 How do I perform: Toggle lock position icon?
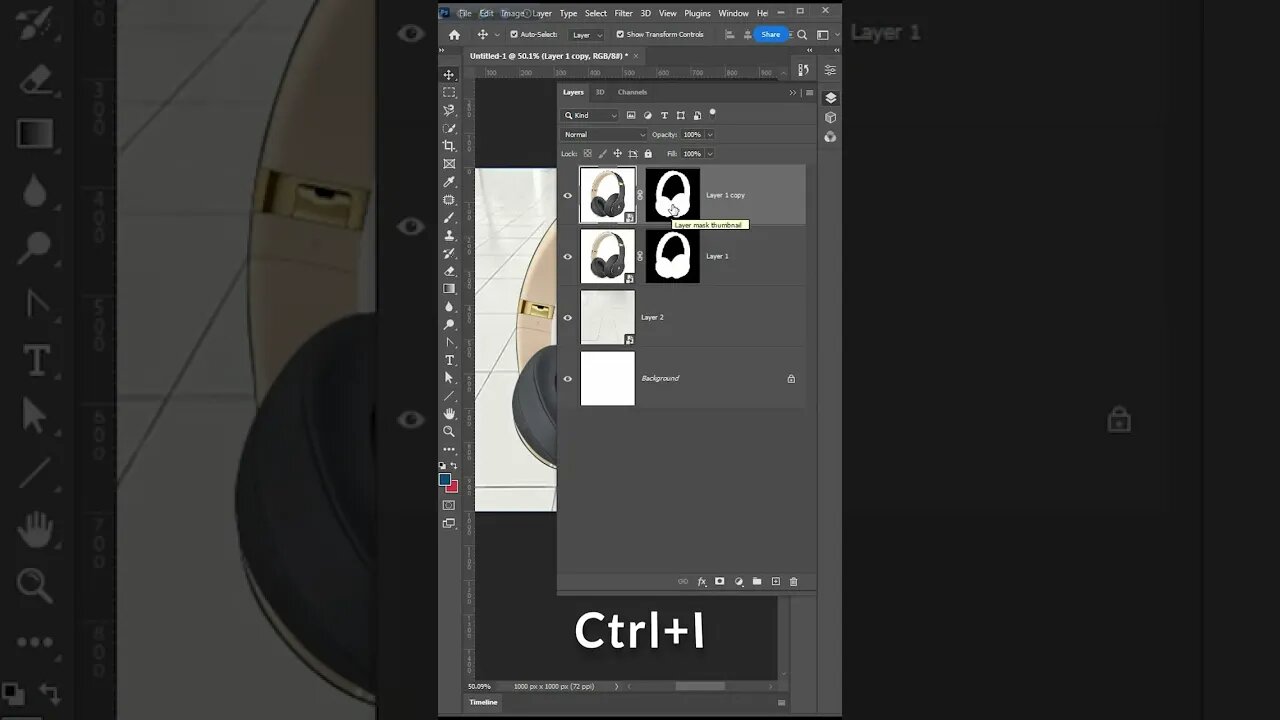(617, 154)
